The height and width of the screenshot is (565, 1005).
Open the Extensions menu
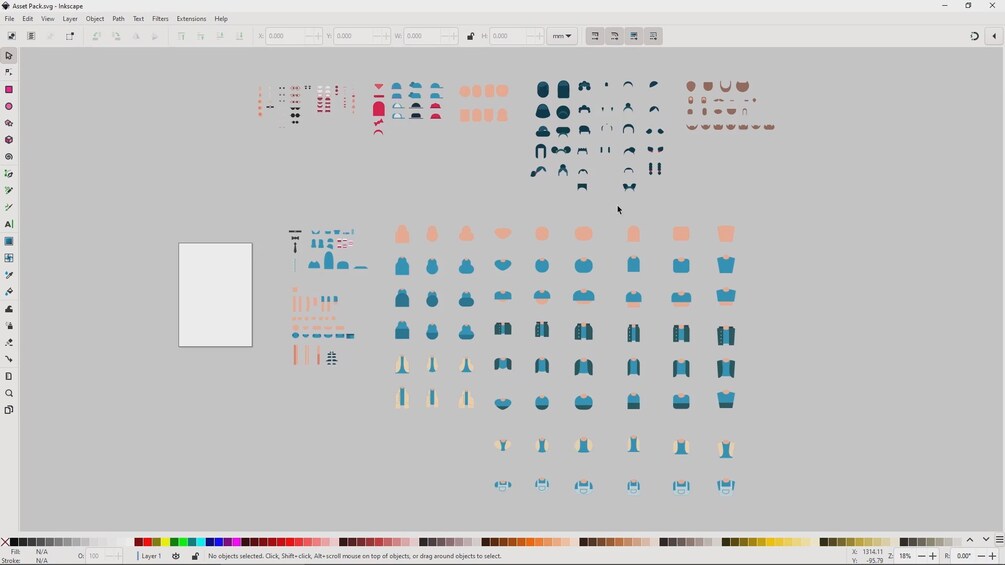[x=191, y=19]
